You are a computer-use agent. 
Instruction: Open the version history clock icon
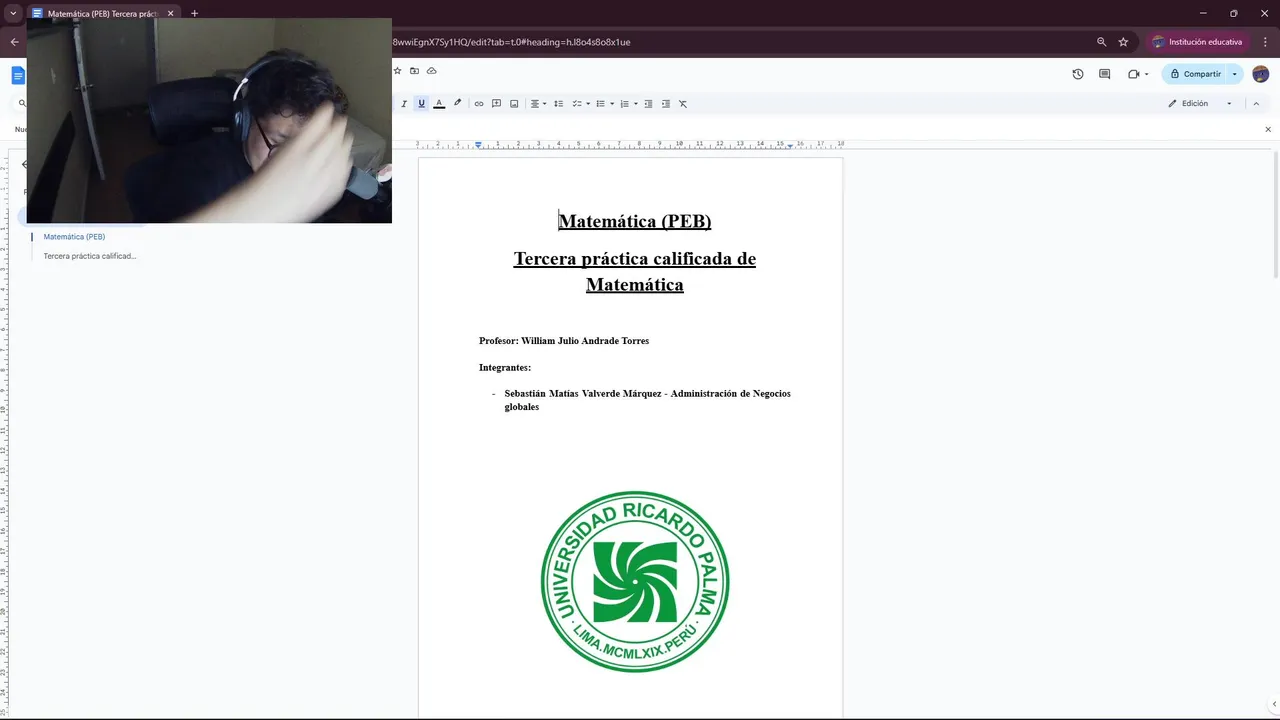tap(1078, 74)
